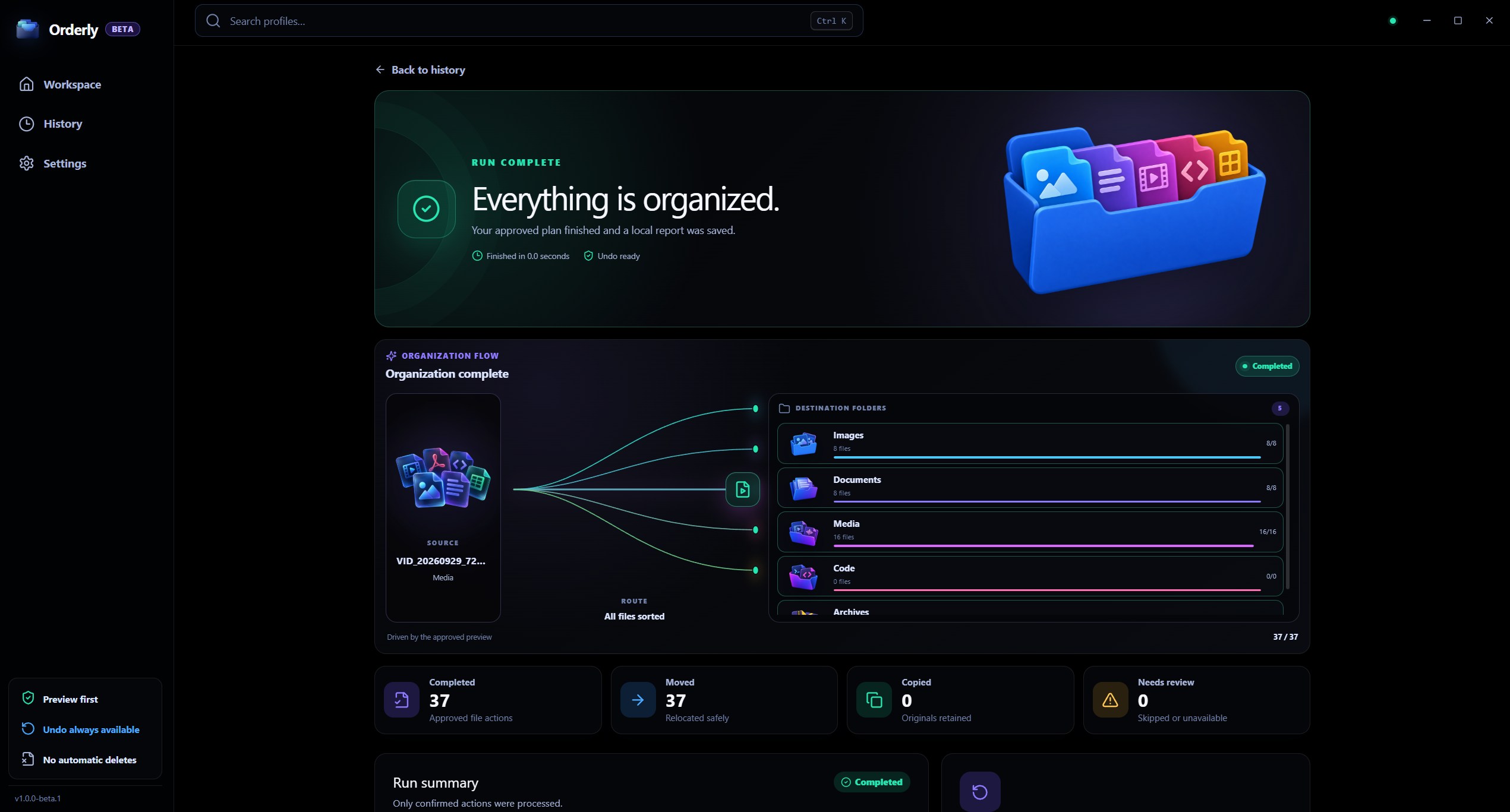Image resolution: width=1510 pixels, height=812 pixels.
Task: Select the Images destination folder
Action: (1029, 443)
